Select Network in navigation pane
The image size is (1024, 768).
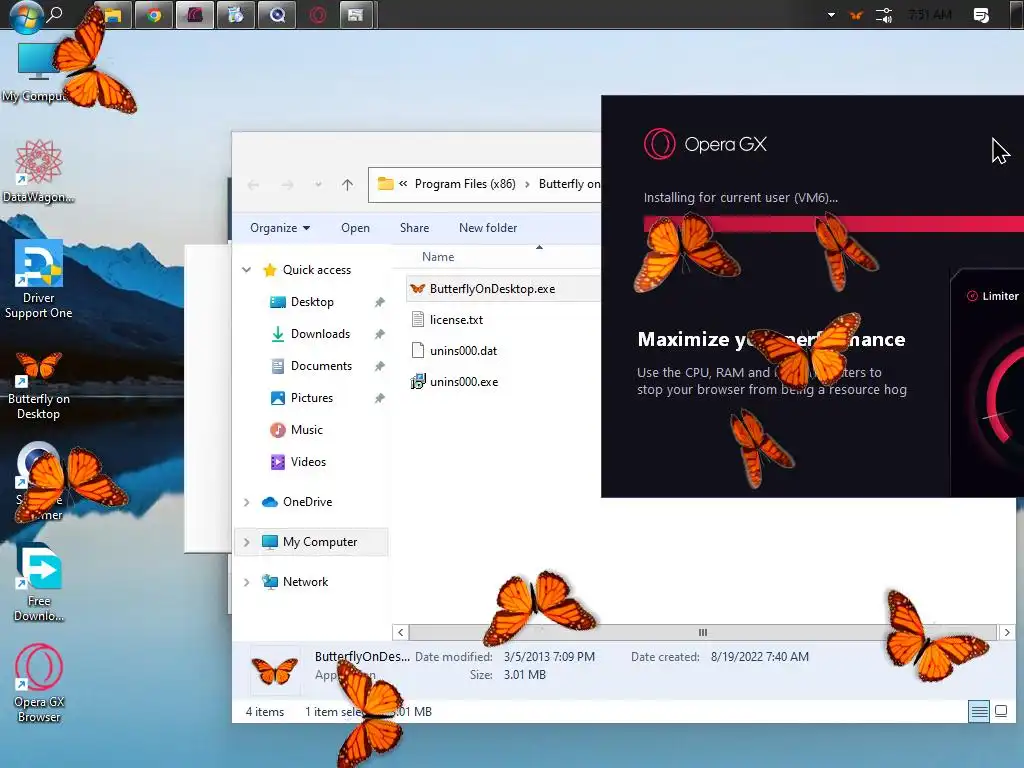(305, 582)
